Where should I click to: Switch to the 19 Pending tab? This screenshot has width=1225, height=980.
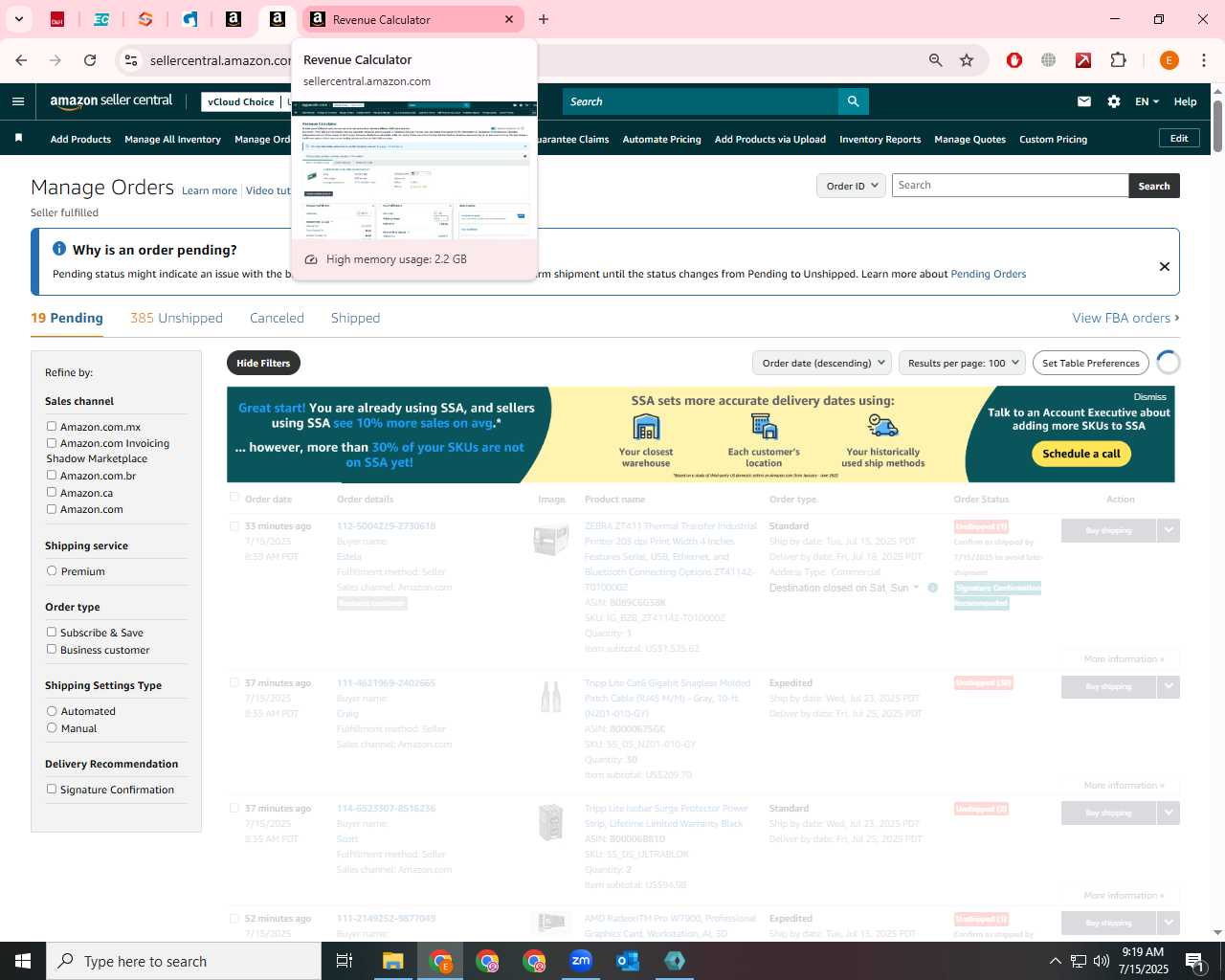tap(67, 318)
